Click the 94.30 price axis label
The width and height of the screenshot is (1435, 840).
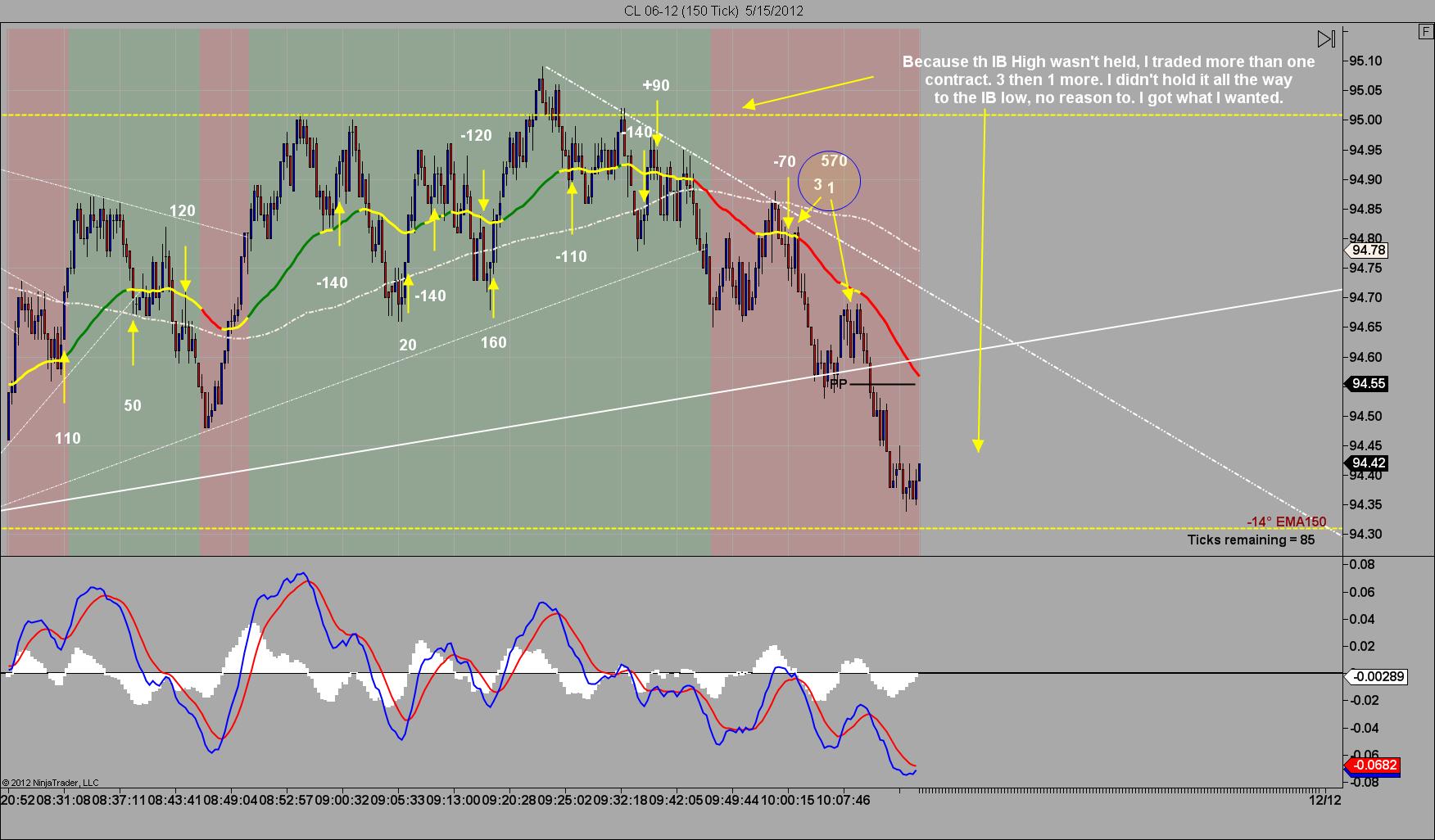(1364, 535)
